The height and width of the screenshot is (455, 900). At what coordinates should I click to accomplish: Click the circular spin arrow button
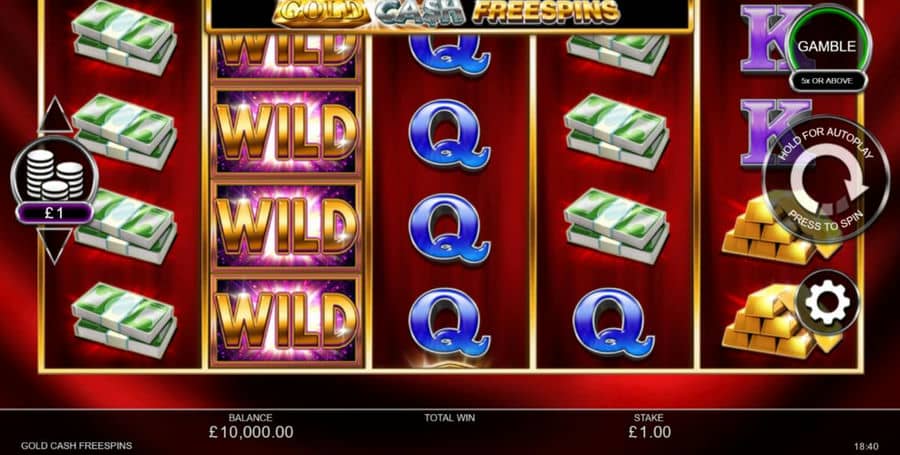(x=827, y=180)
